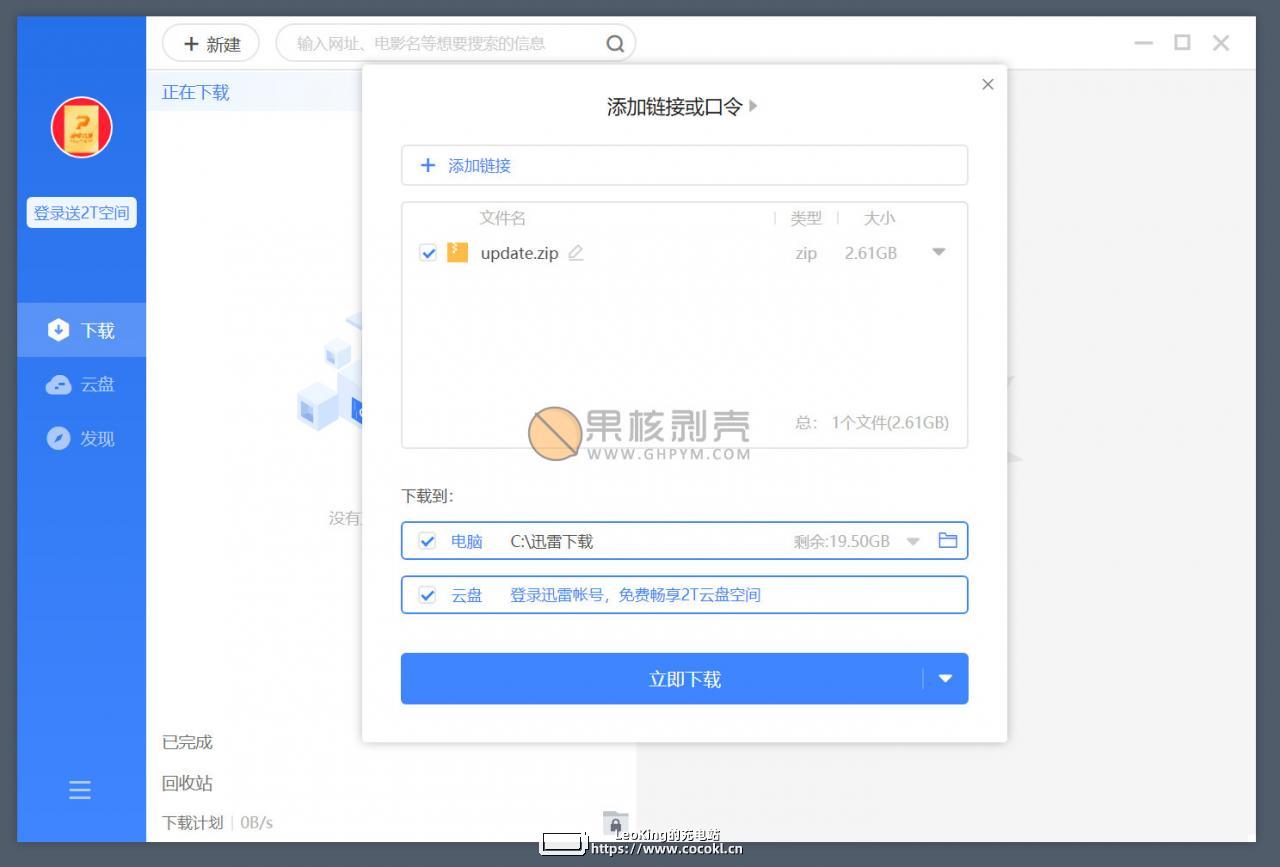This screenshot has height=867, width=1280.
Task: Open the download path dropdown arrow
Action: [x=912, y=542]
